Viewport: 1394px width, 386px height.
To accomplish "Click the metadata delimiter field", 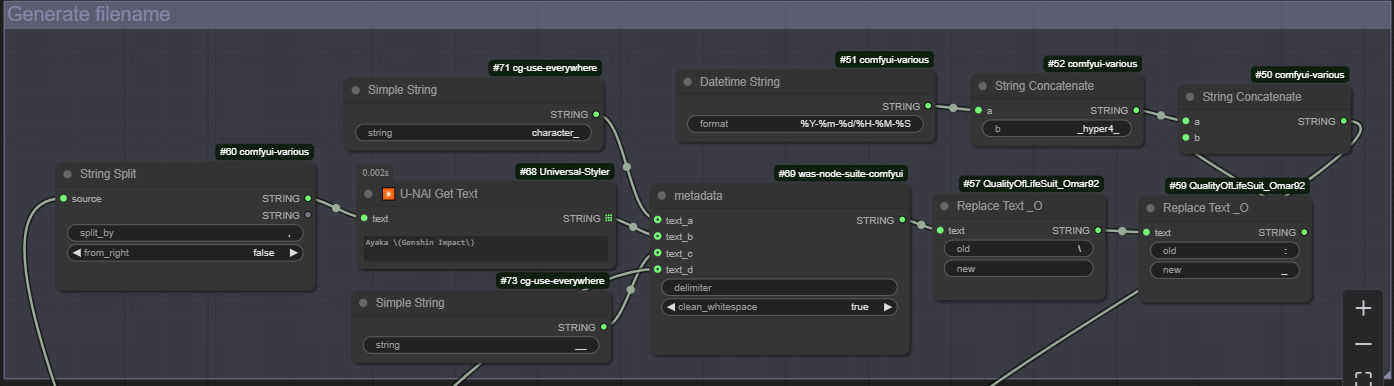I will (779, 287).
